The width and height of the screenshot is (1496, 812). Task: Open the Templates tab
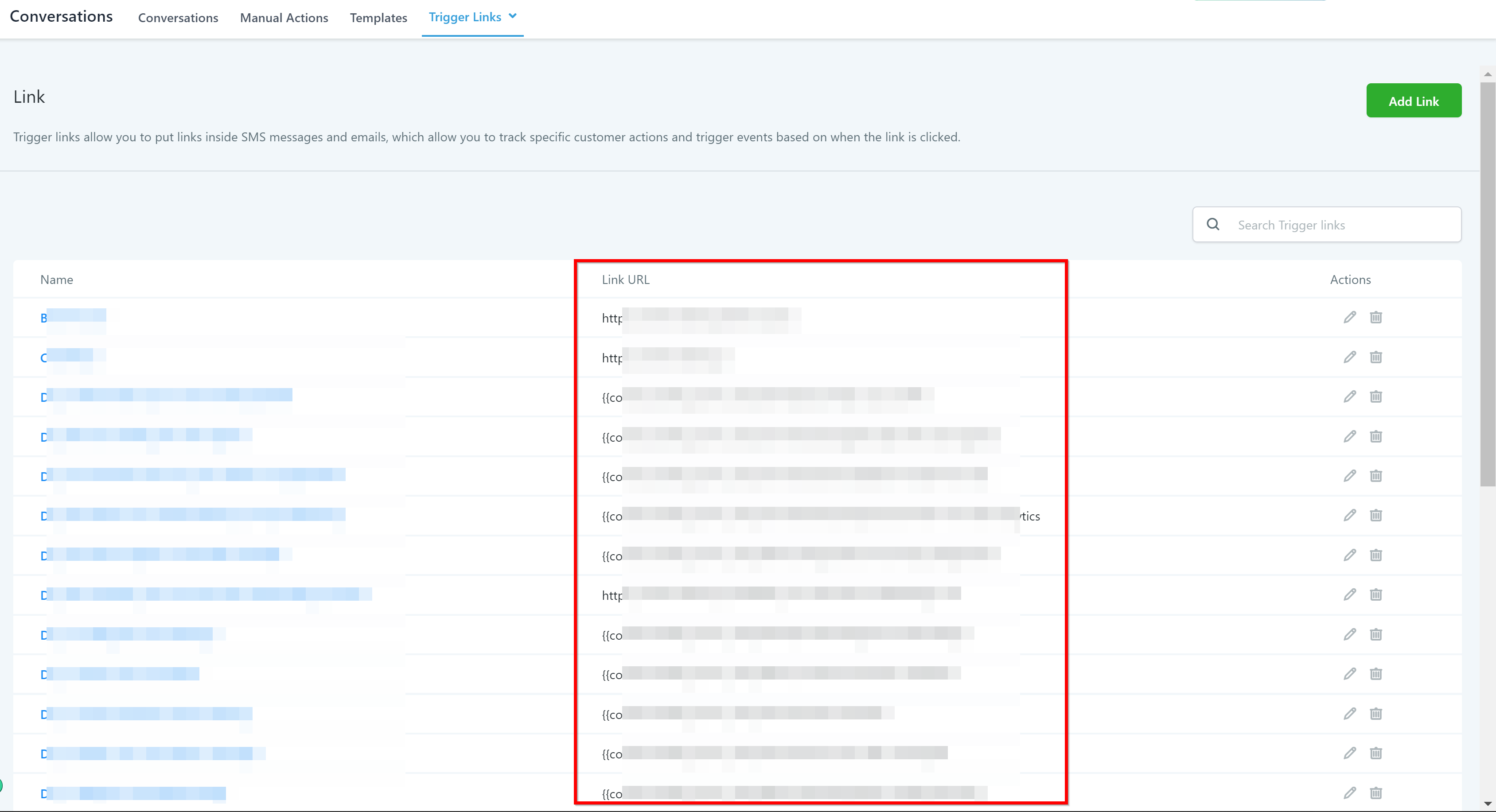pos(378,18)
